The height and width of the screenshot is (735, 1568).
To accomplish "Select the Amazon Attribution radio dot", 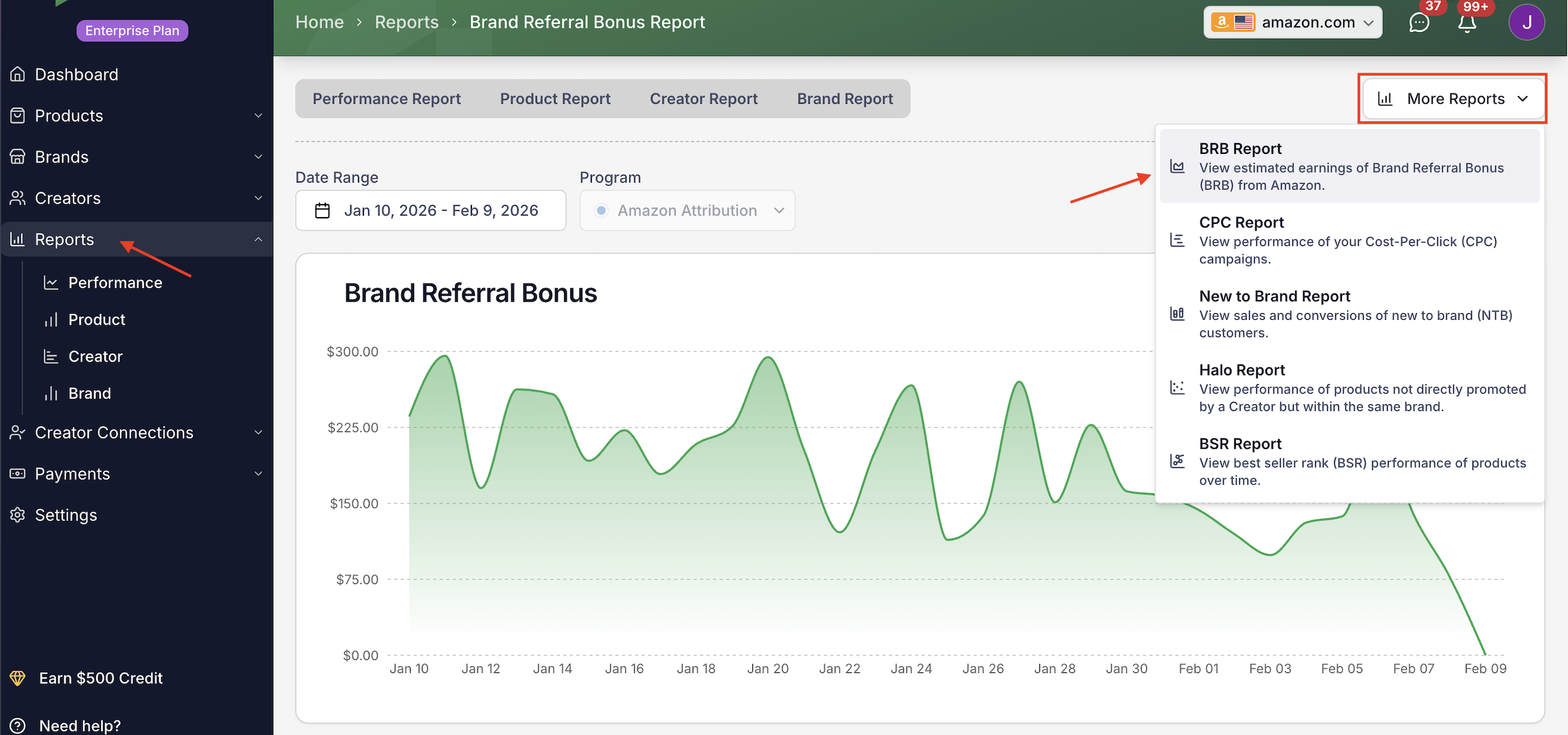I will 601,211.
